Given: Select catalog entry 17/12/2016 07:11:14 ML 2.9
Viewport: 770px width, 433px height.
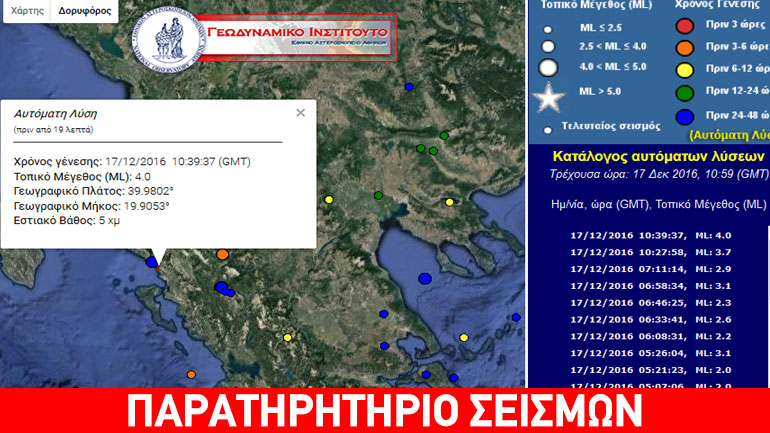Looking at the screenshot, I should (651, 269).
